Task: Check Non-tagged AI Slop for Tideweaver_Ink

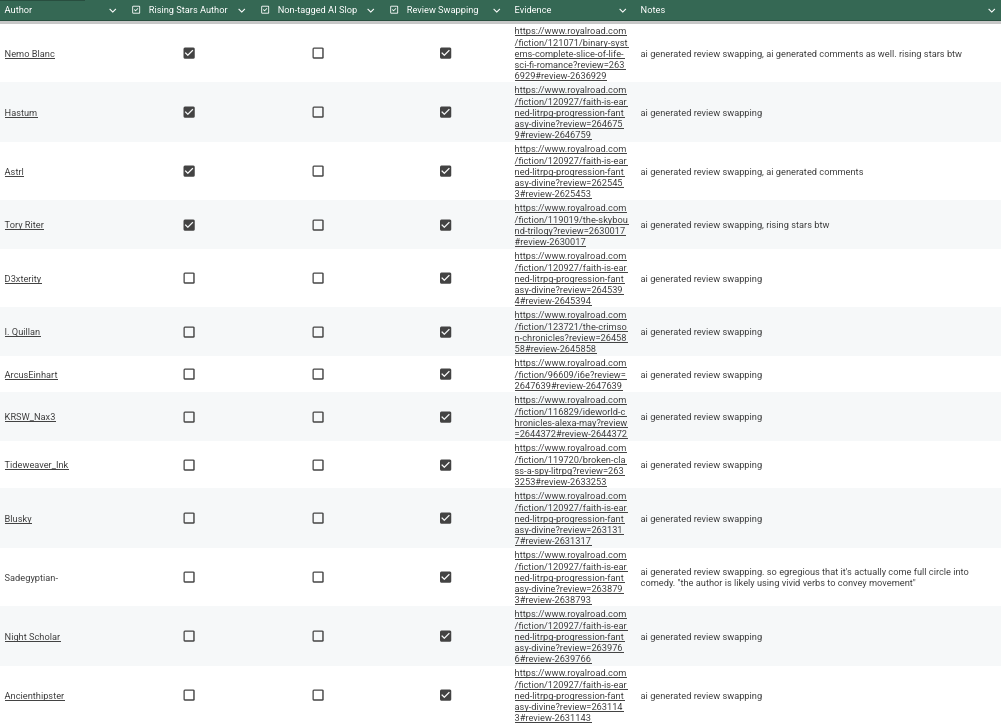Action: 318,465
